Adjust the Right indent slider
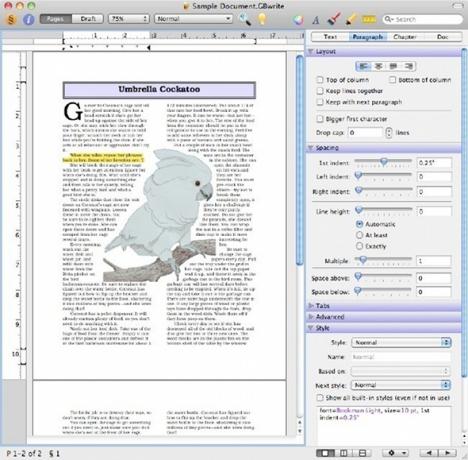The width and height of the screenshot is (468, 460). pos(383,191)
